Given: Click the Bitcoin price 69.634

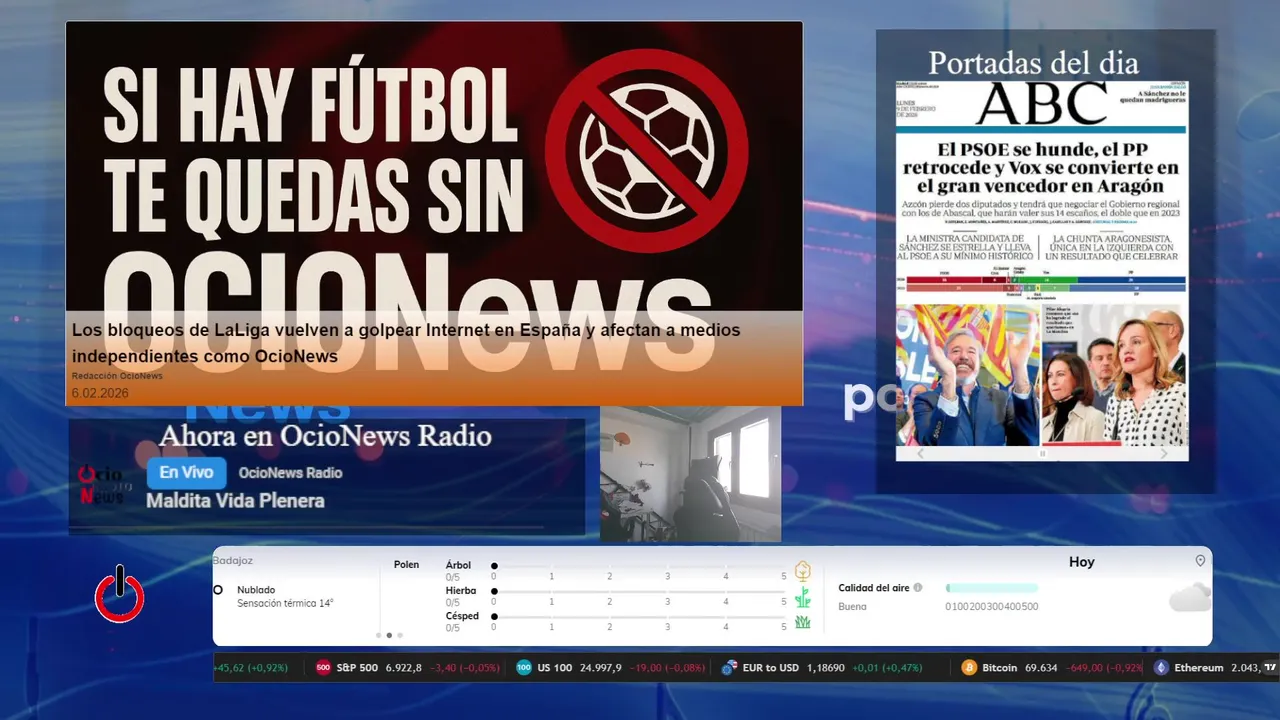Looking at the screenshot, I should click(1042, 668).
